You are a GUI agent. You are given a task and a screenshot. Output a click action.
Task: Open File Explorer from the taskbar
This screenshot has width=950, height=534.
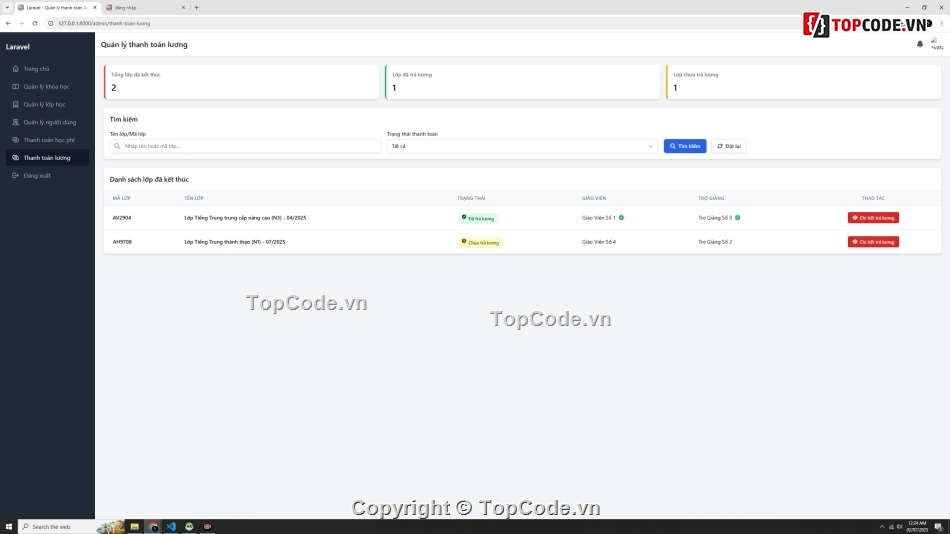(135, 527)
